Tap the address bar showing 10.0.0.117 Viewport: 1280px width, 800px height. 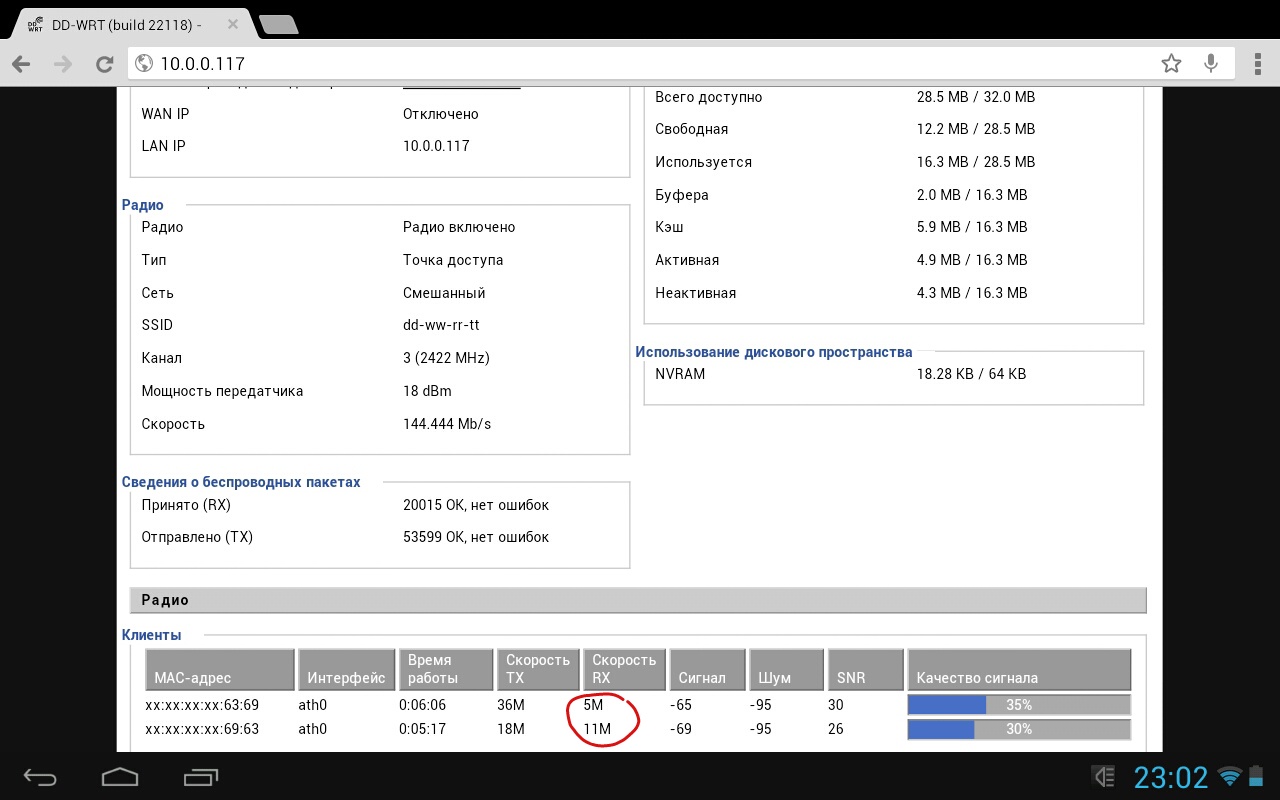(640, 64)
